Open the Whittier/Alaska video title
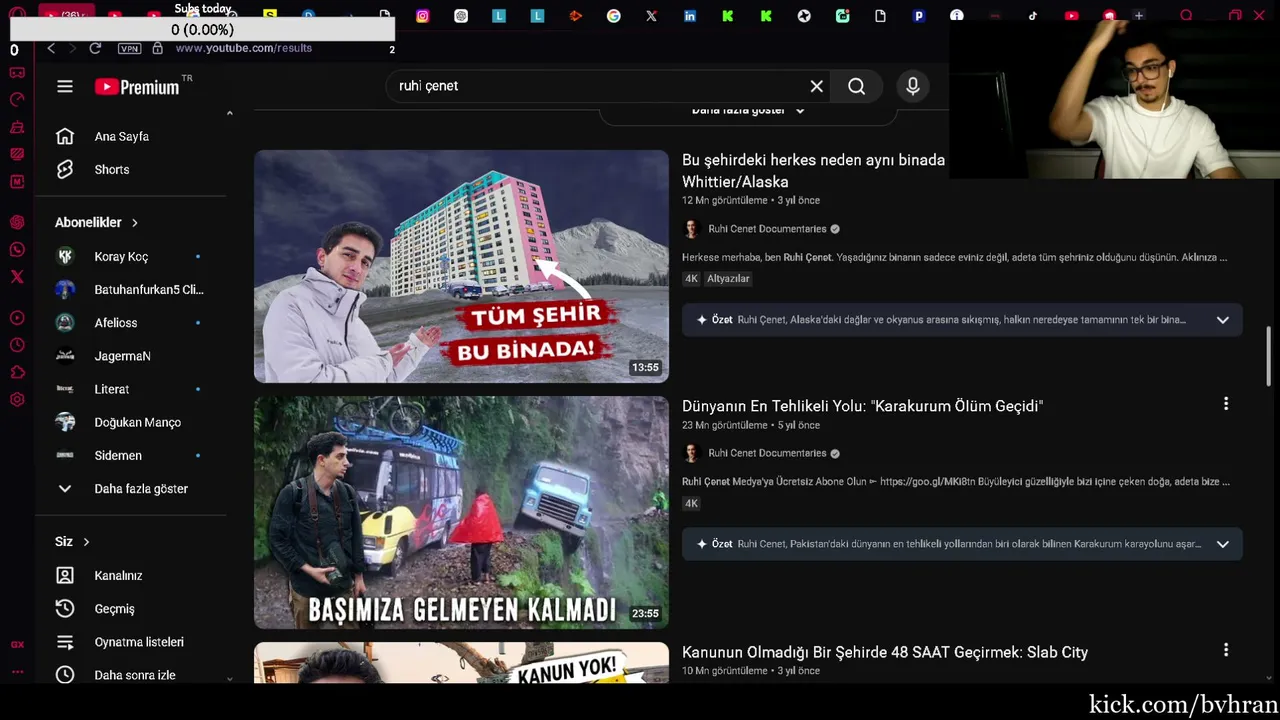This screenshot has width=1280, height=720. click(813, 171)
